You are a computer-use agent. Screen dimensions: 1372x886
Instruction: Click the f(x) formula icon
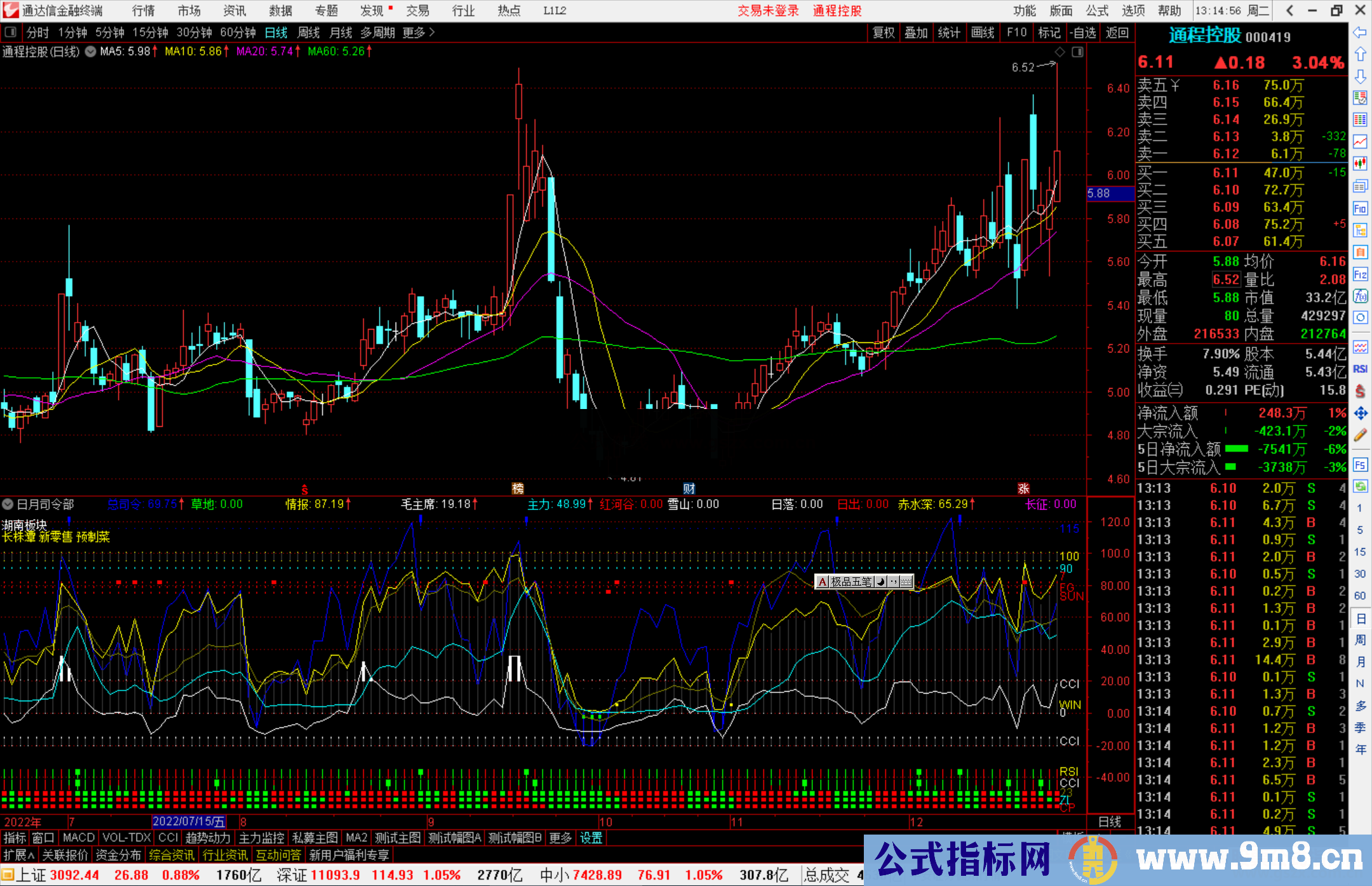[1360, 296]
